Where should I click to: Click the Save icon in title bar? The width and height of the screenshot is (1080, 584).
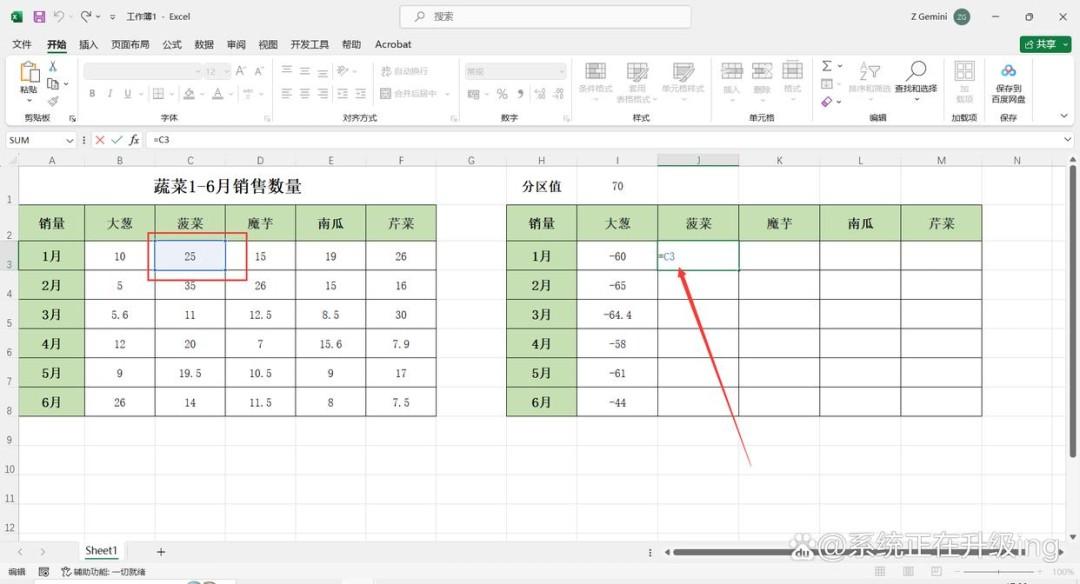coord(39,16)
